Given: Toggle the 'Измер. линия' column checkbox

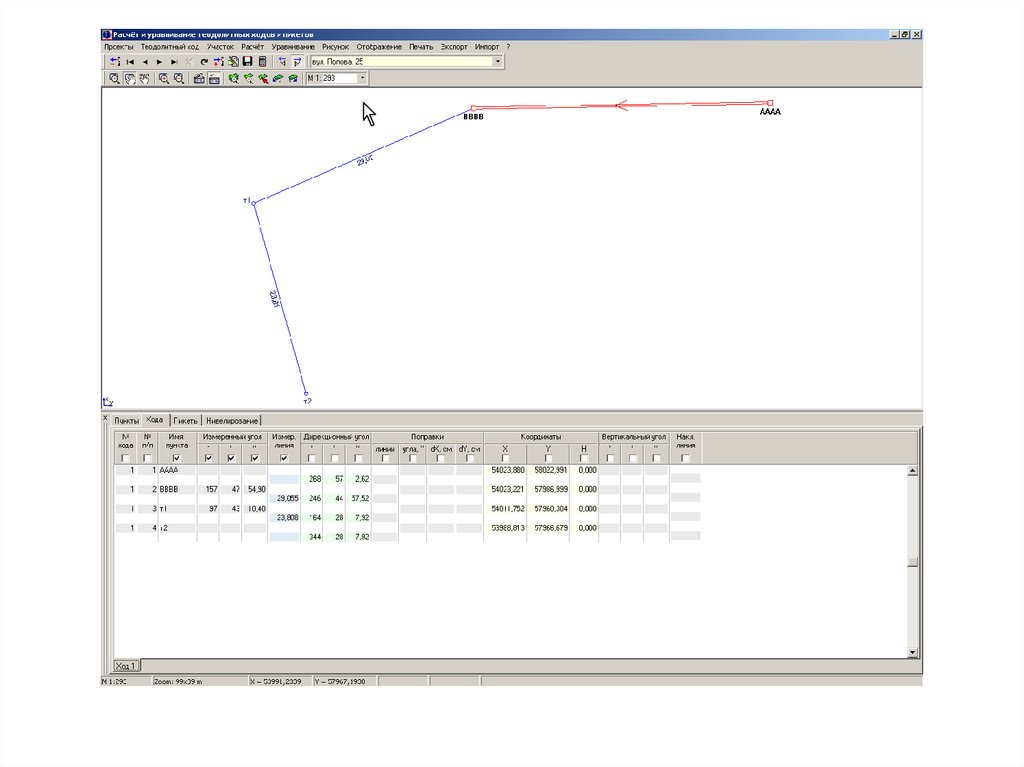Looking at the screenshot, I should [284, 458].
